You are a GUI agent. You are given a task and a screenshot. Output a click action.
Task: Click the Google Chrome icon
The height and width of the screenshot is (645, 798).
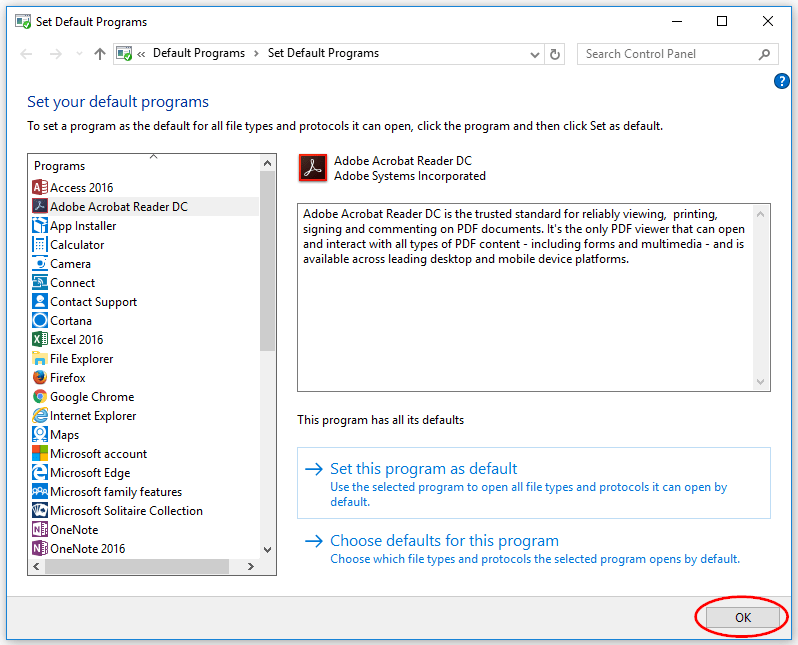coord(40,397)
